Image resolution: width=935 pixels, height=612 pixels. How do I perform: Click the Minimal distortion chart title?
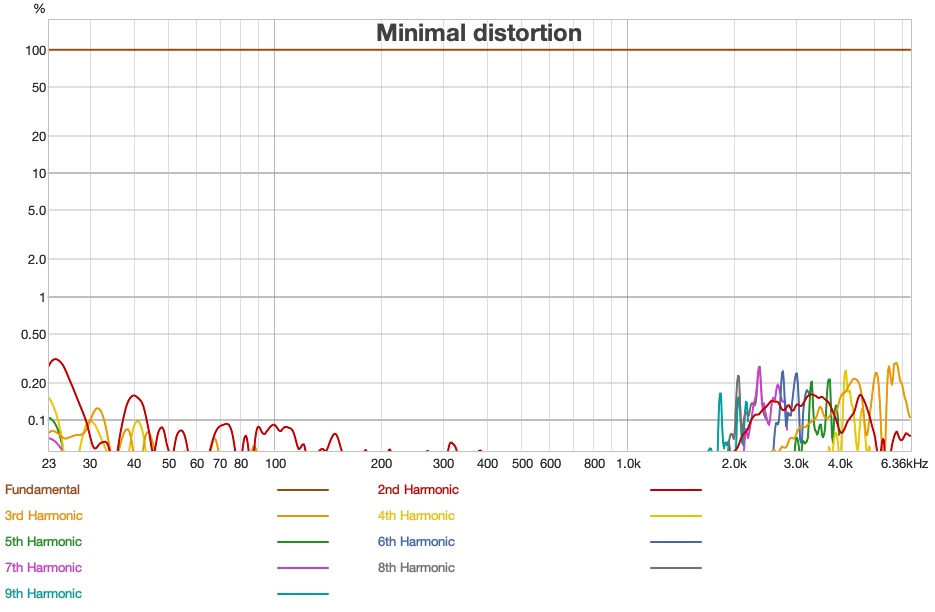pos(478,33)
